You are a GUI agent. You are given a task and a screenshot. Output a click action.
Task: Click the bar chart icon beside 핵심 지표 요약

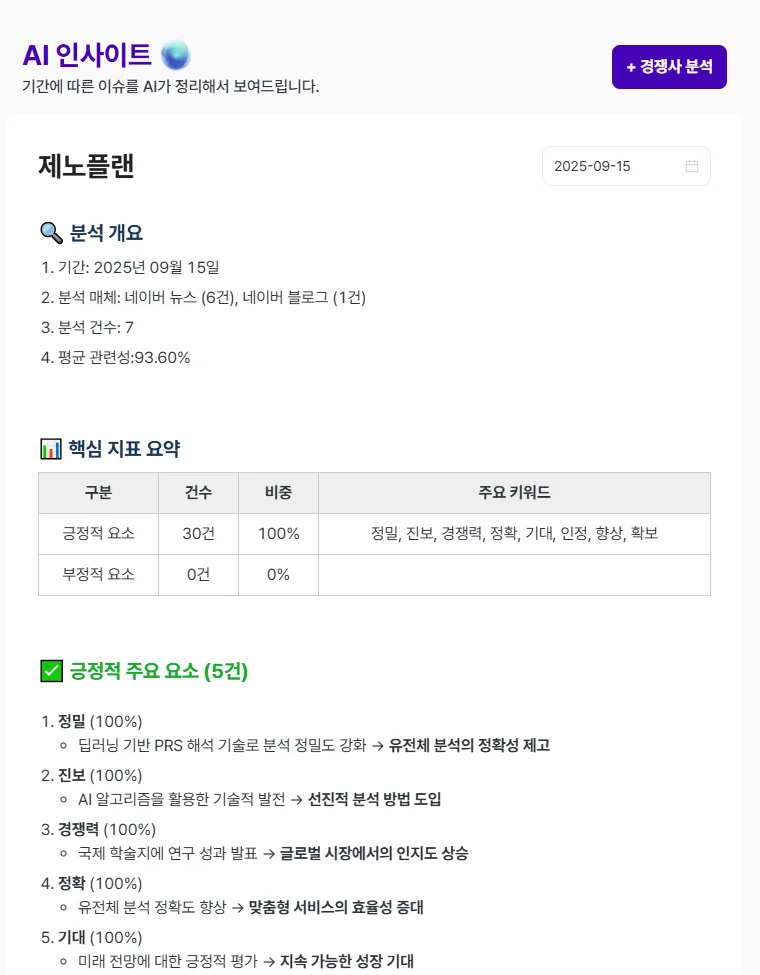point(51,448)
